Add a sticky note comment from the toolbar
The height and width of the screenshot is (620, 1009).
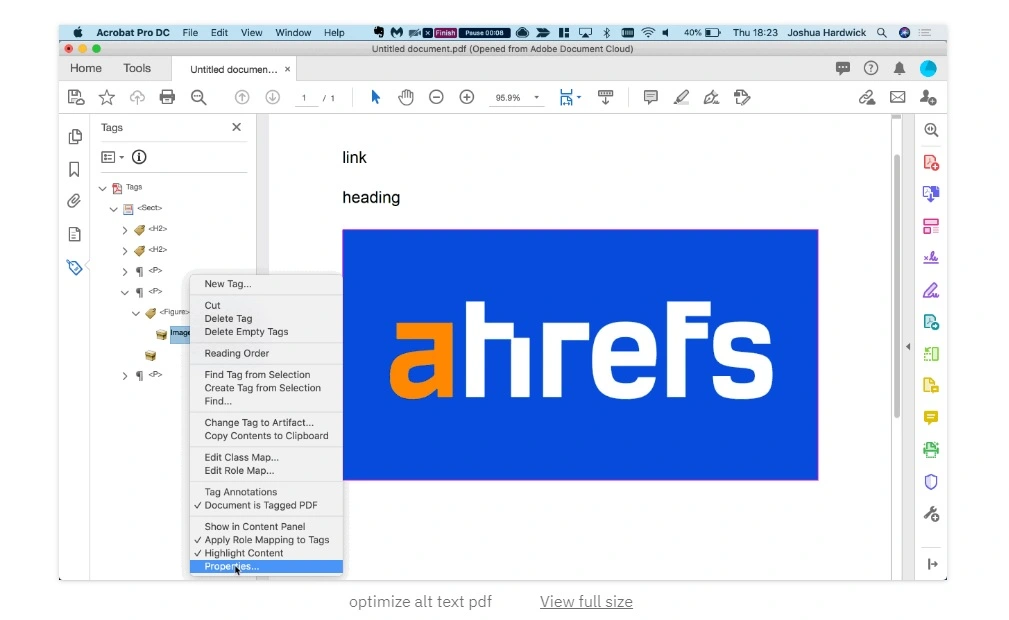pyautogui.click(x=651, y=97)
